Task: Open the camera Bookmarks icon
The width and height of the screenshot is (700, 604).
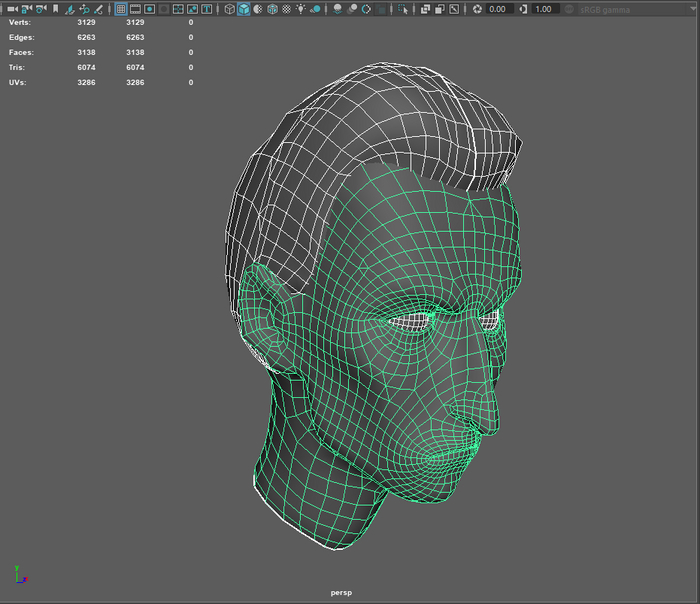Action: coord(54,9)
